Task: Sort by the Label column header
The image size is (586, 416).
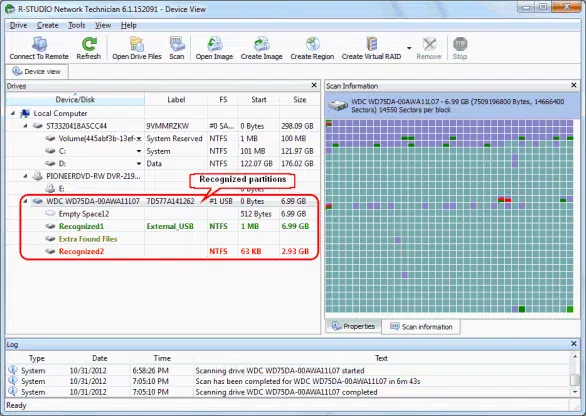Action: click(176, 99)
